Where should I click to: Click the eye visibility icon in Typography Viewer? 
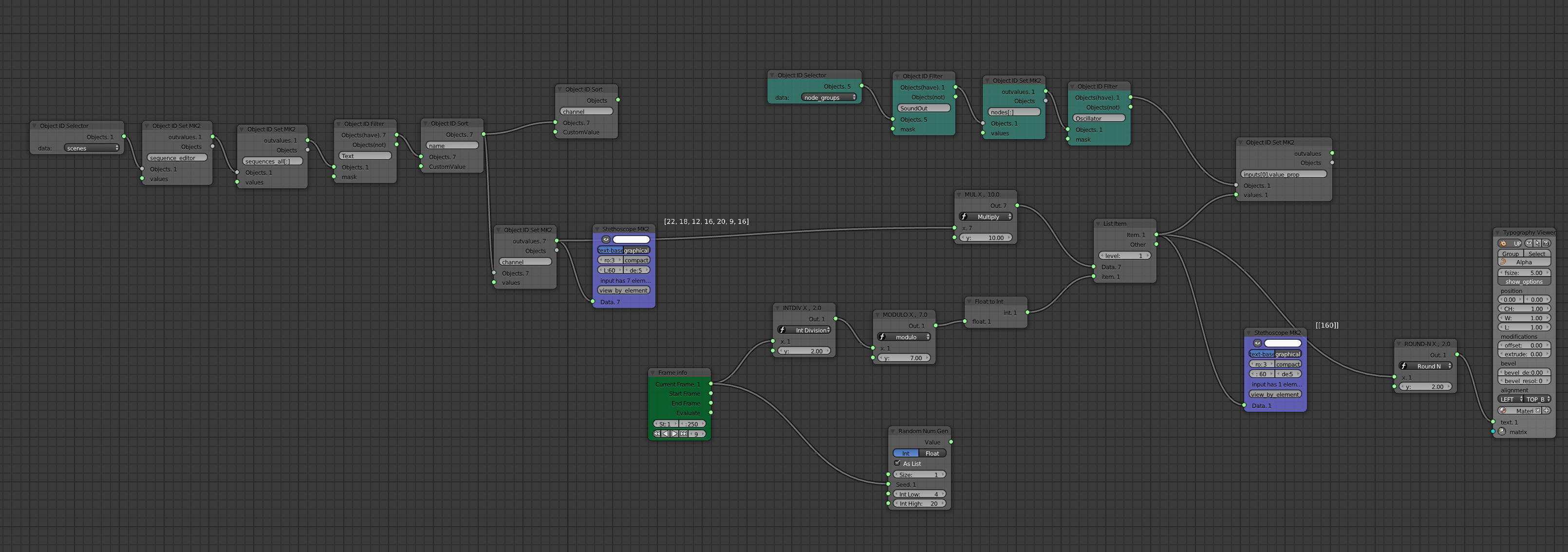click(x=1529, y=243)
